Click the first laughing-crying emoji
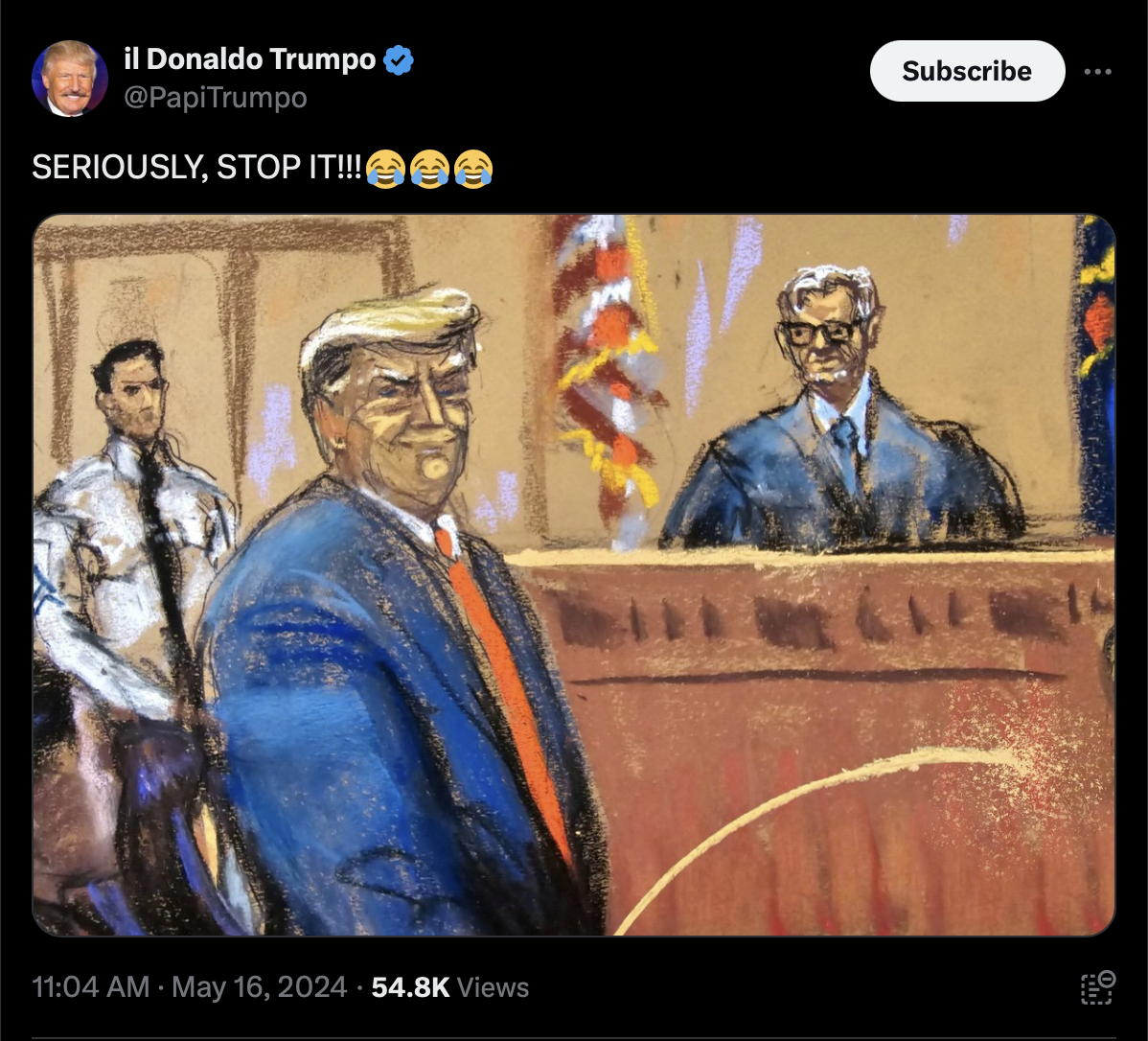Viewport: 1148px width, 1041px height. click(x=385, y=169)
